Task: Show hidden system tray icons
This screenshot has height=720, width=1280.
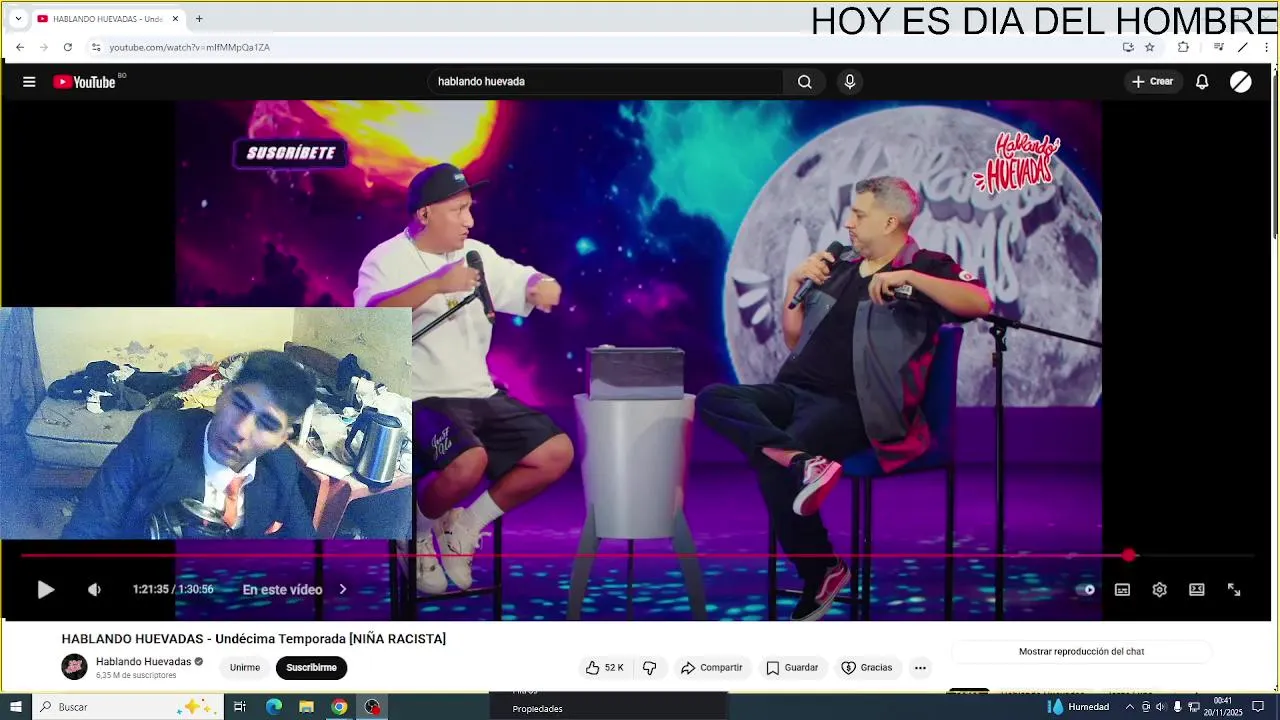Action: (x=1130, y=707)
